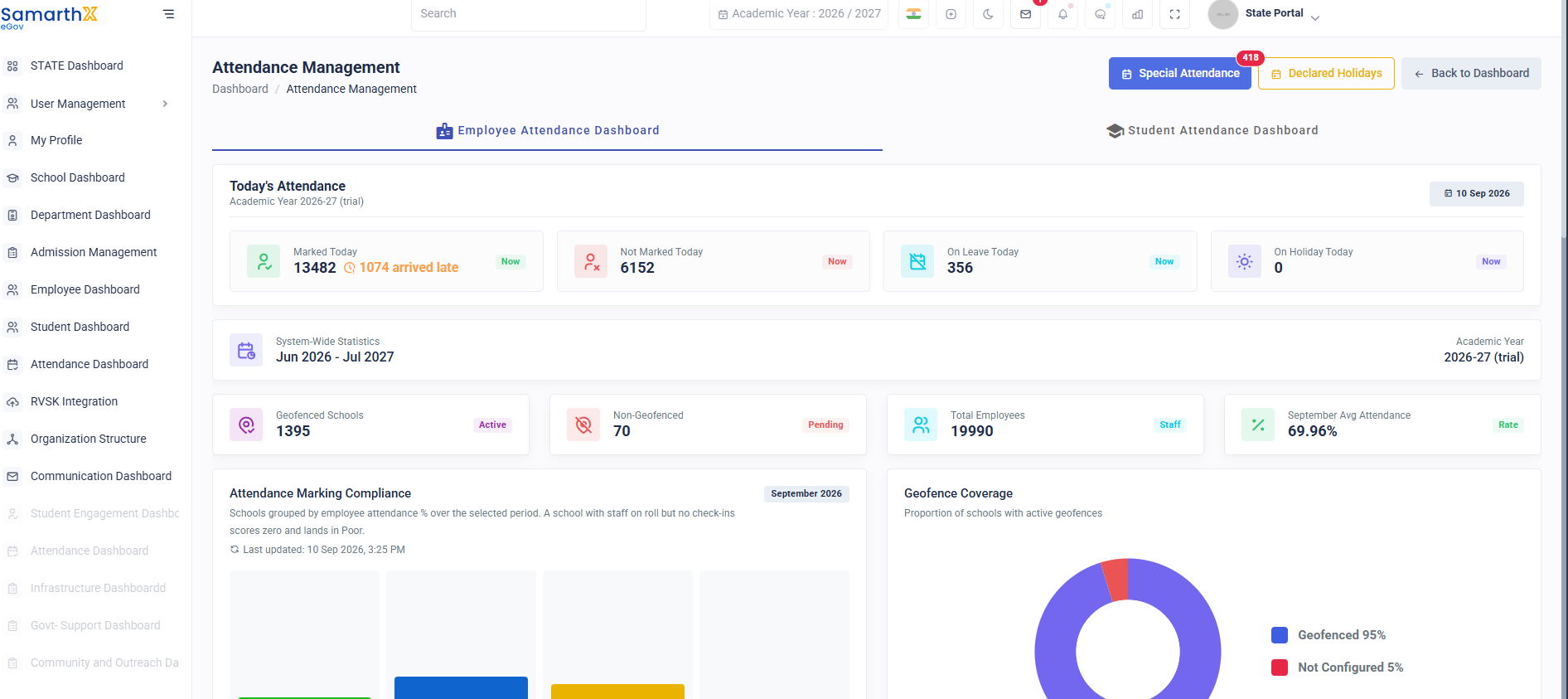Click the On Leave Today calendar icon
The height and width of the screenshot is (699, 1568).
[917, 261]
